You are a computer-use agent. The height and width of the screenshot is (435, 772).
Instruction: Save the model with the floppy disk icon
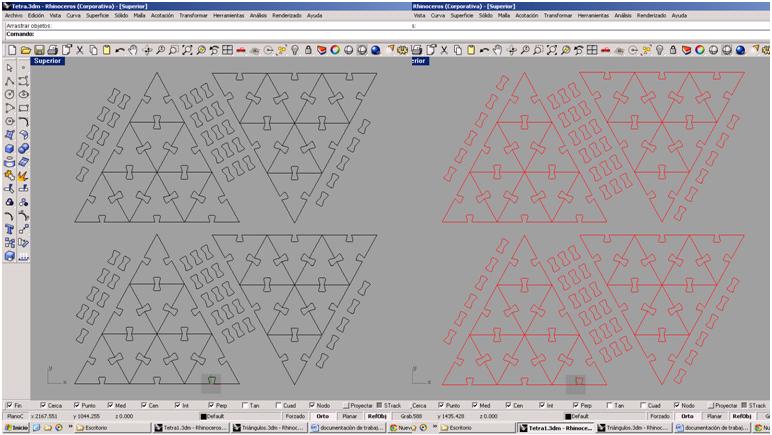(39, 50)
